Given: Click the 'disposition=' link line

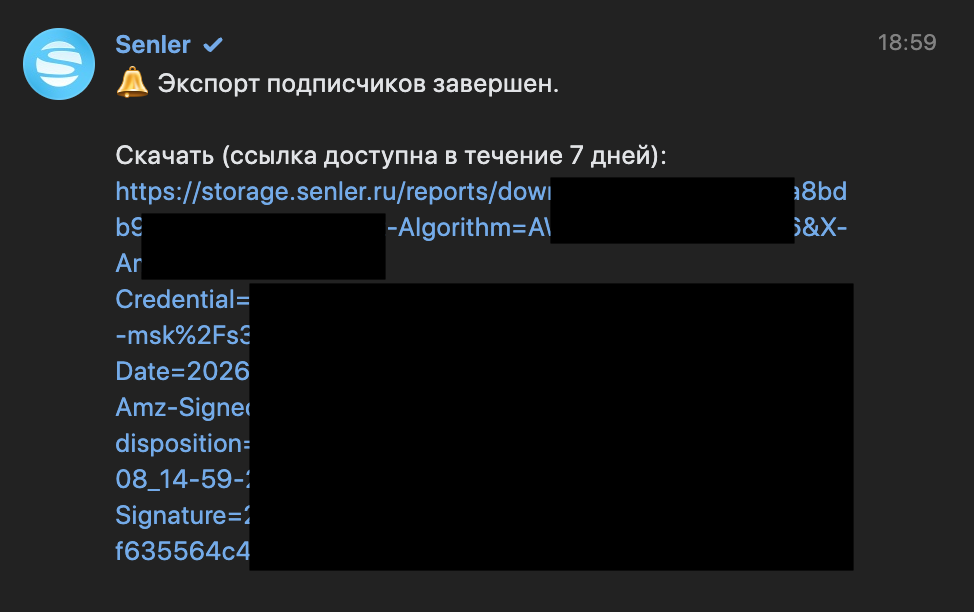Looking at the screenshot, I should tap(183, 444).
